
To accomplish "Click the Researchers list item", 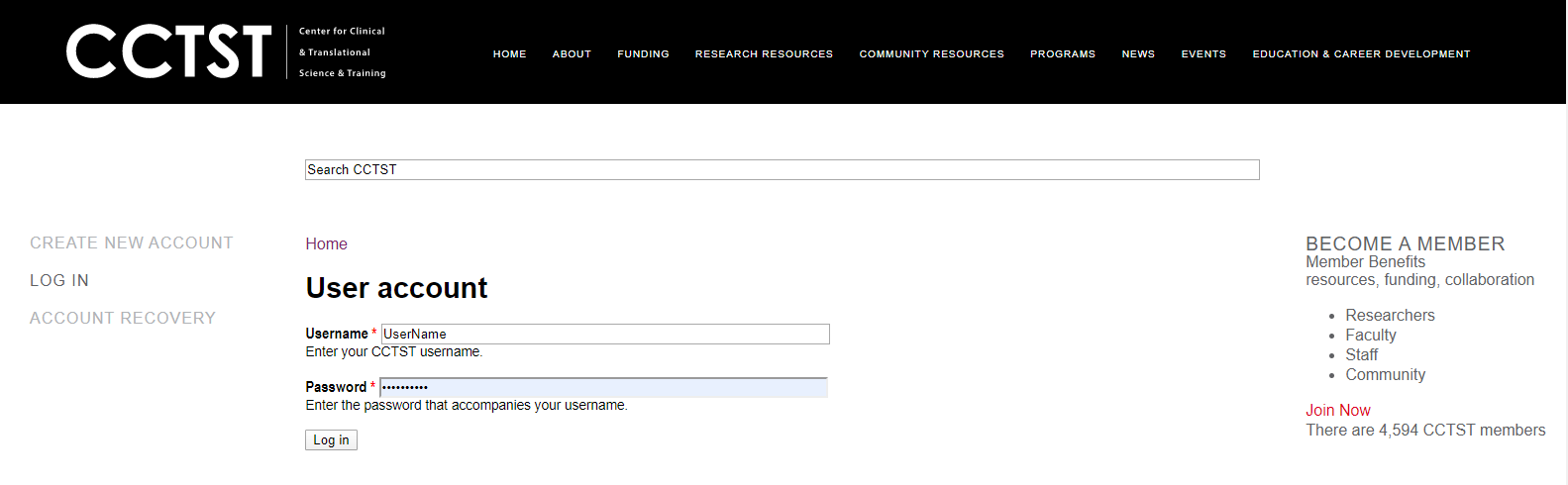I will tap(1390, 315).
